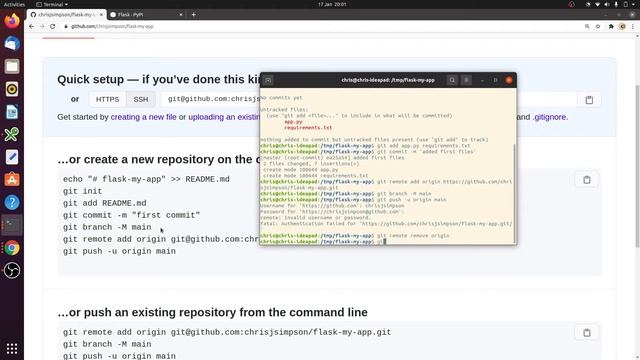Switch to Google Chrome in the dock
Viewport: 640px width, 360px height.
(12, 248)
